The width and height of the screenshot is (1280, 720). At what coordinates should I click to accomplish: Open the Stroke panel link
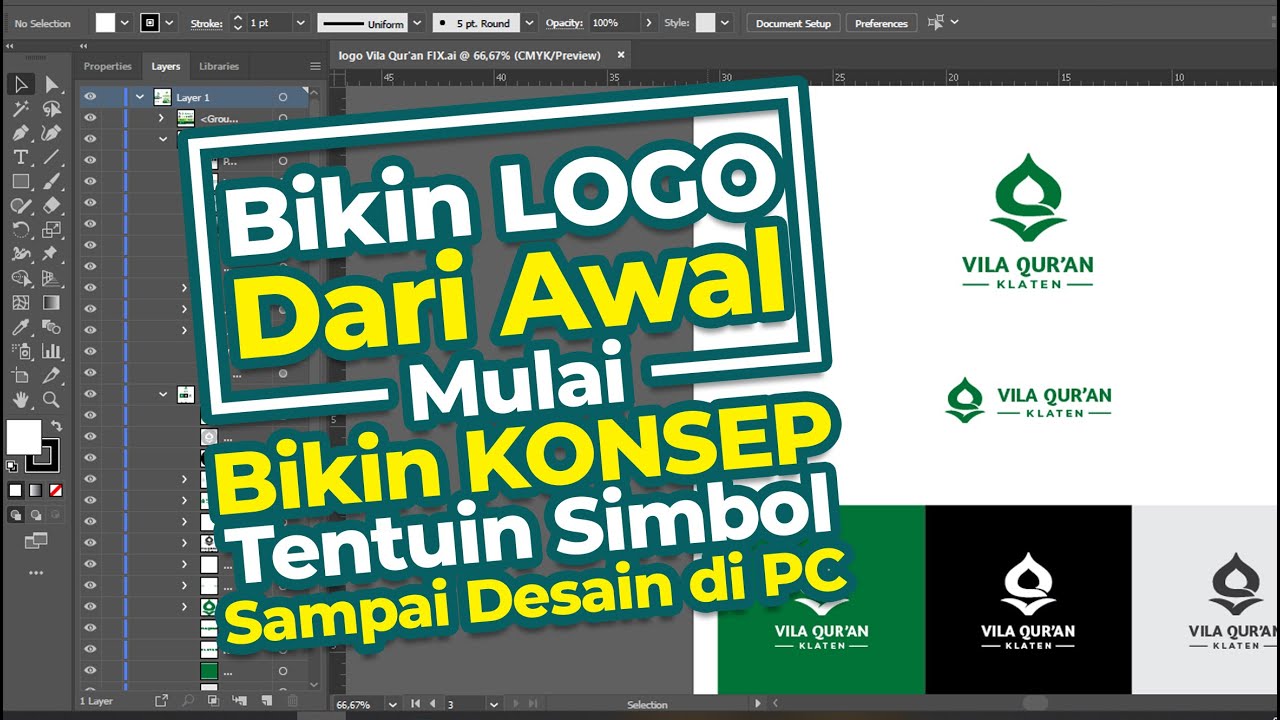[206, 23]
